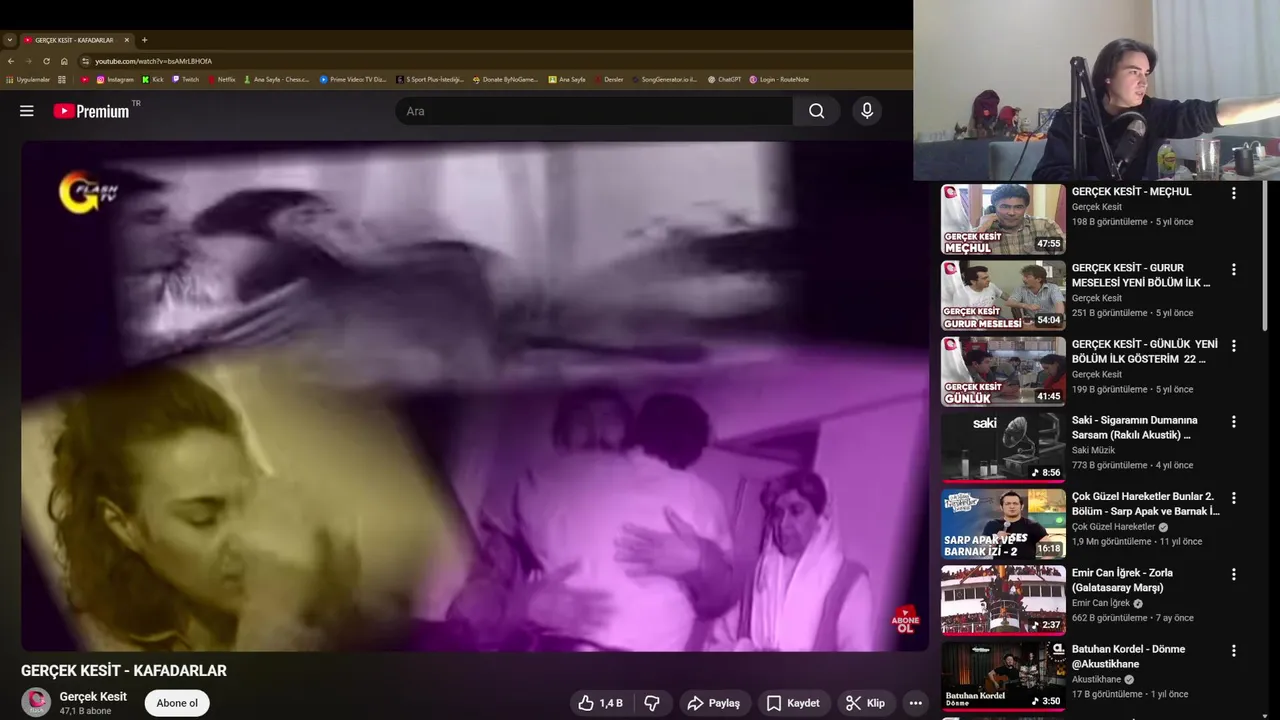The height and width of the screenshot is (720, 1280).
Task: Open options menu for Çok Güzel Hareketler video
Action: coord(1233,498)
